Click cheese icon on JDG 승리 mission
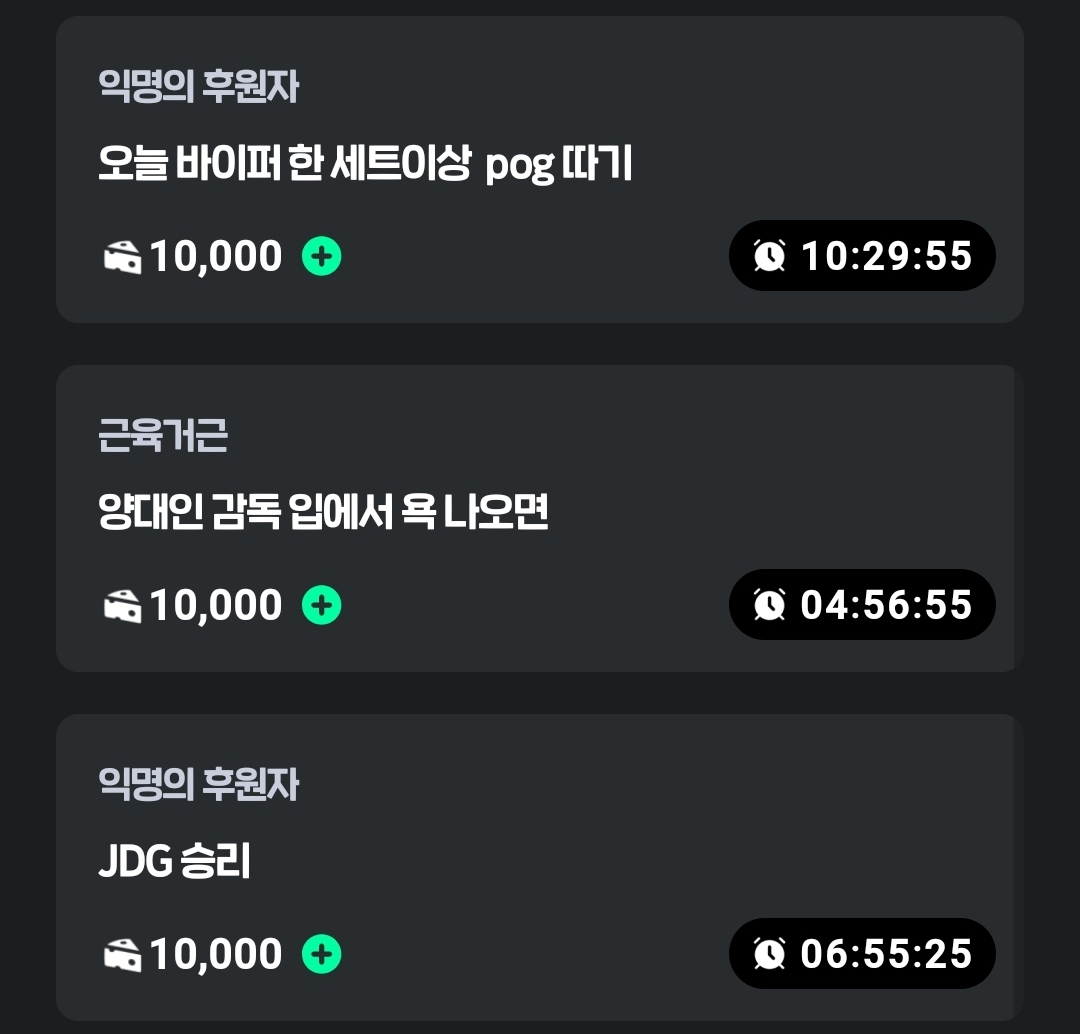The image size is (1080, 1034). point(123,955)
